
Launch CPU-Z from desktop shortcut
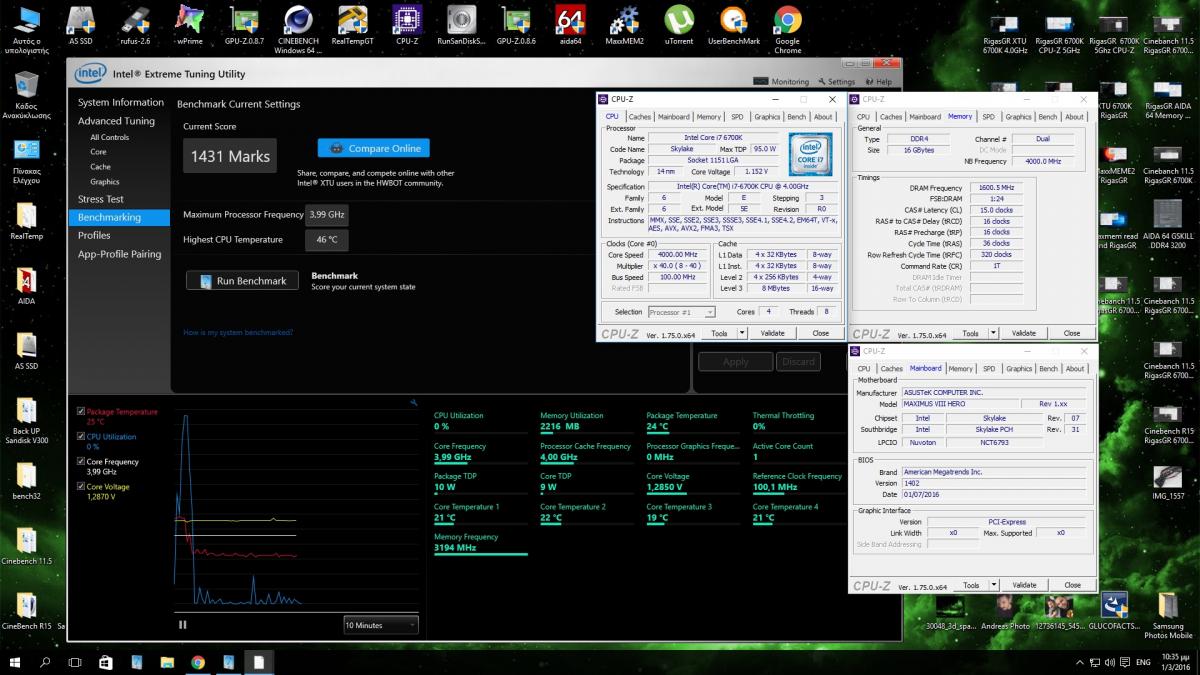(x=406, y=24)
